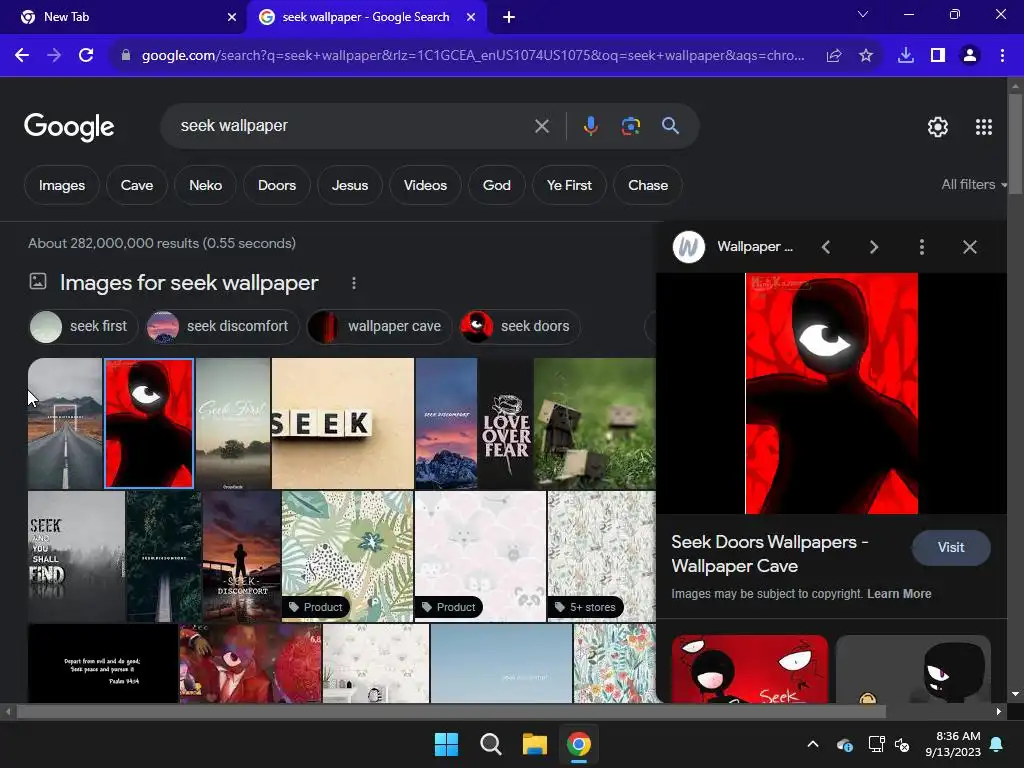Open the large preview image
The height and width of the screenshot is (768, 1024).
pyautogui.click(x=831, y=393)
